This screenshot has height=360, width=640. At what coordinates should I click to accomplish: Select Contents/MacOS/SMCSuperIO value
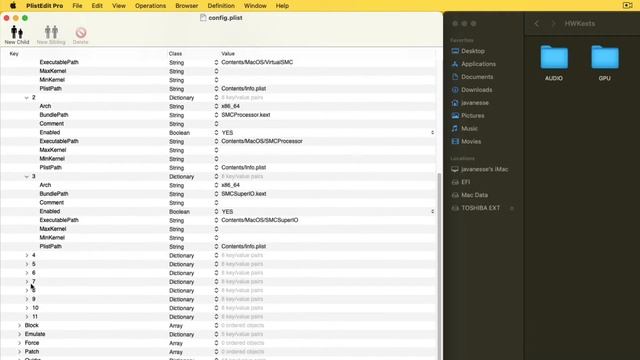(260, 220)
